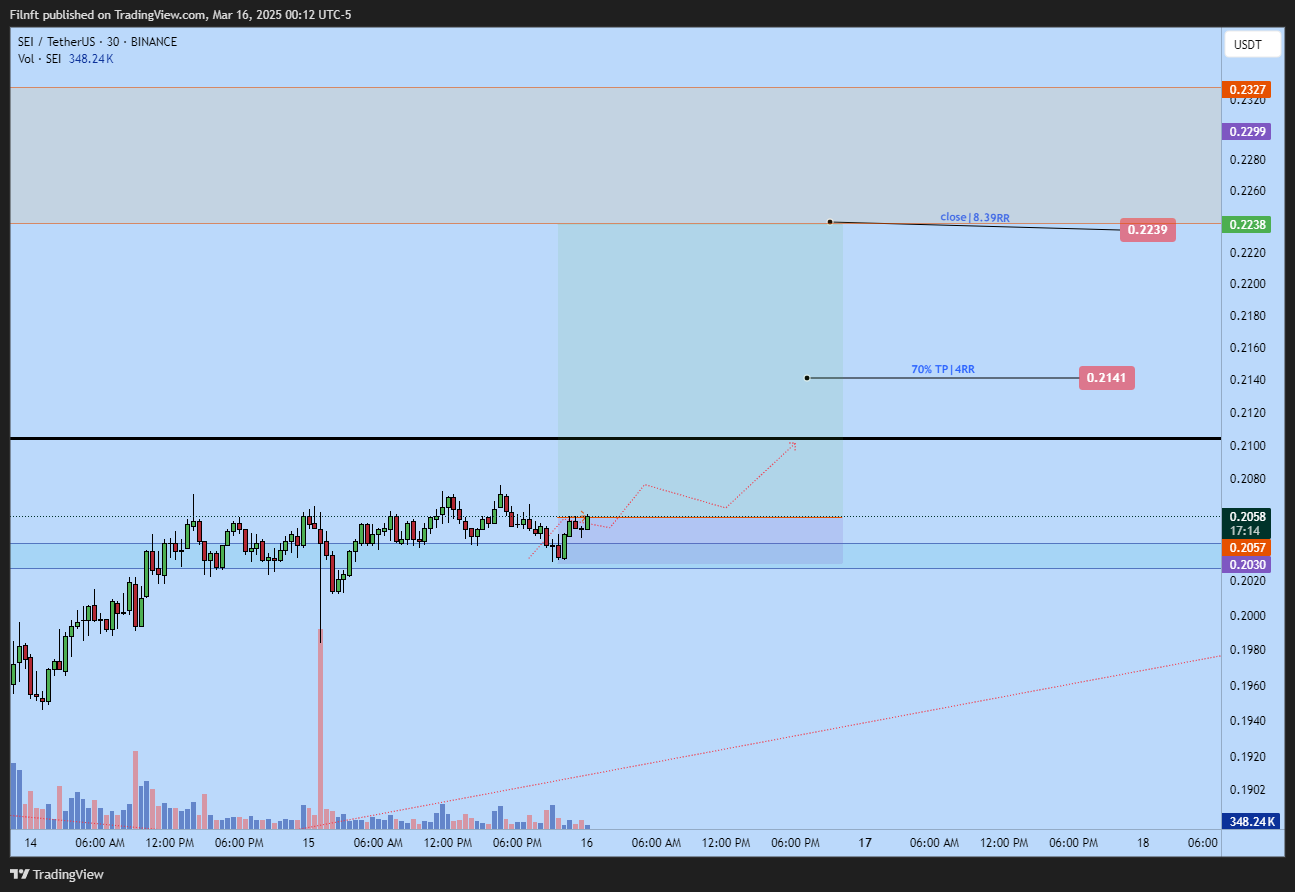Viewport: 1295px width, 892px height.
Task: Click the date label 15 on time axis
Action: click(309, 843)
